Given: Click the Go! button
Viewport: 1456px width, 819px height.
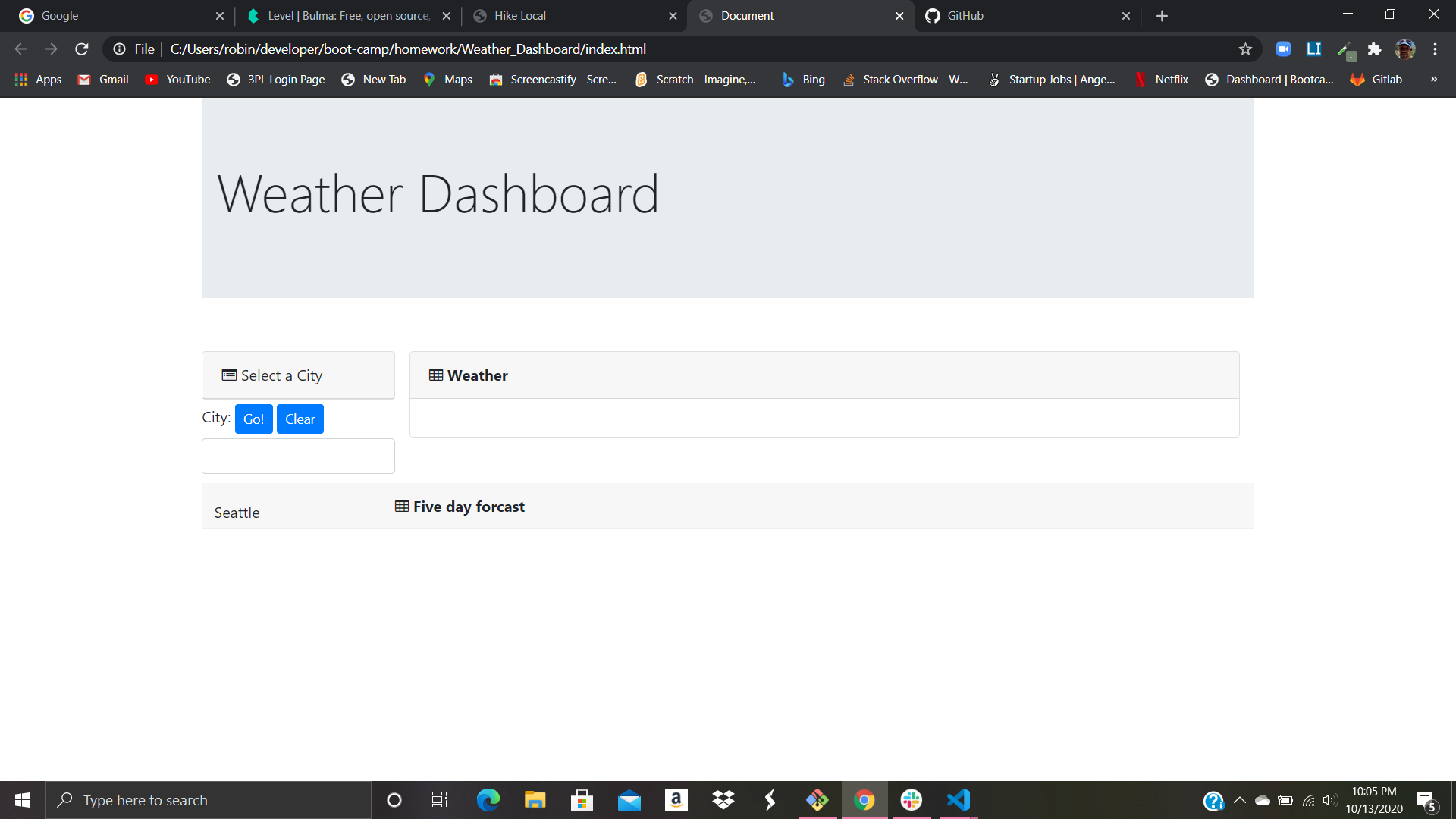Looking at the screenshot, I should pyautogui.click(x=253, y=419).
